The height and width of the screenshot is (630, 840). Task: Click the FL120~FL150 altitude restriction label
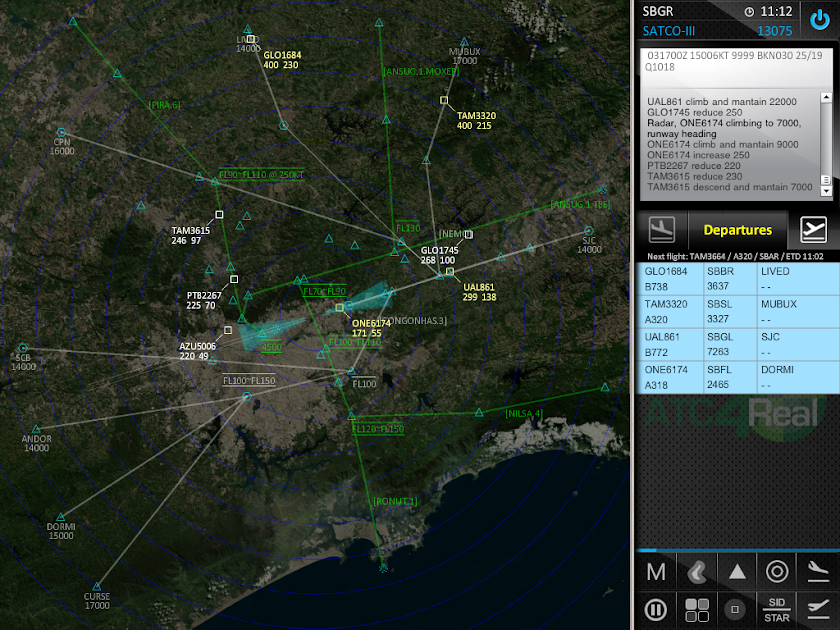coord(378,429)
